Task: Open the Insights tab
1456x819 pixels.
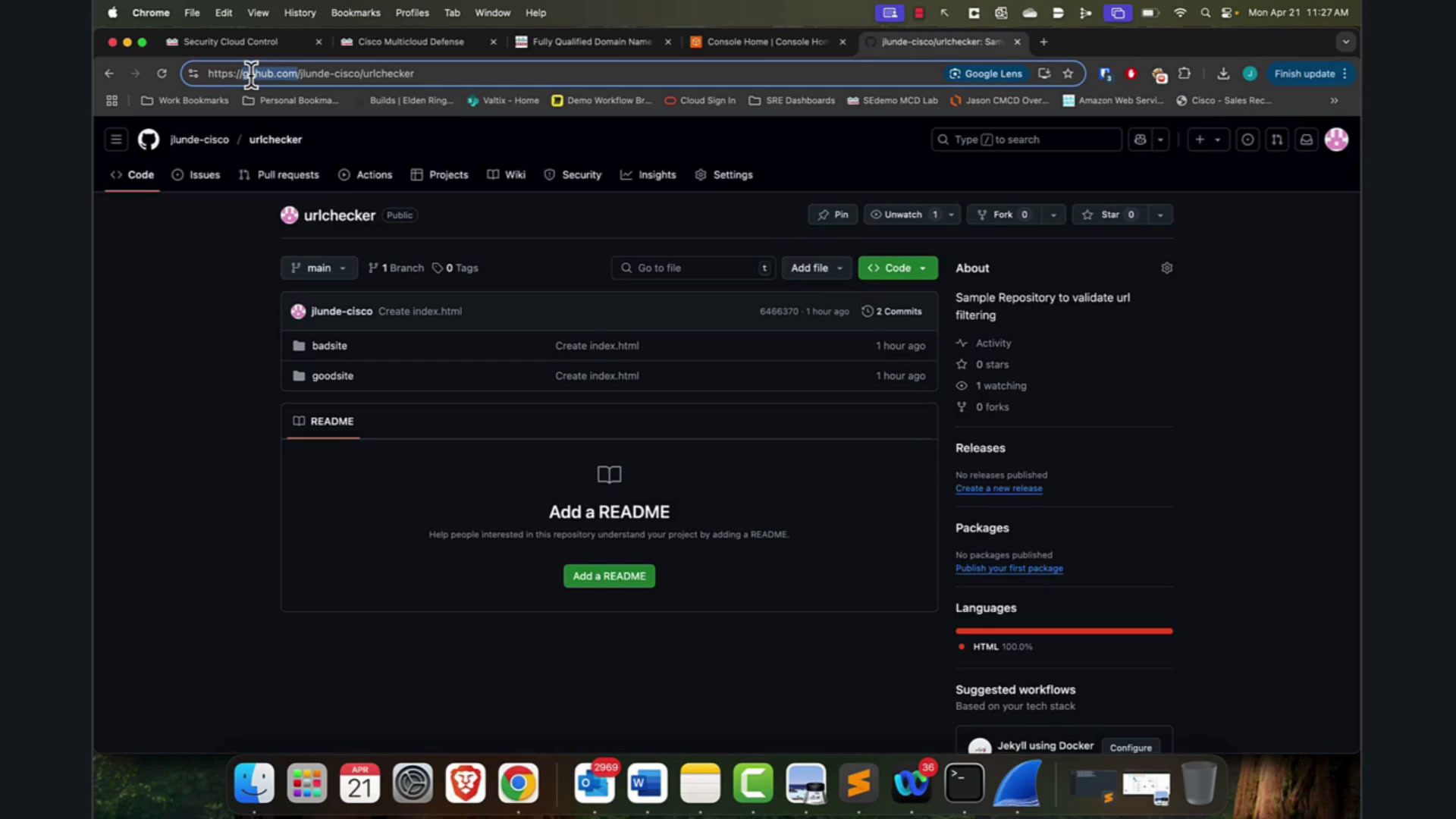Action: (x=648, y=174)
